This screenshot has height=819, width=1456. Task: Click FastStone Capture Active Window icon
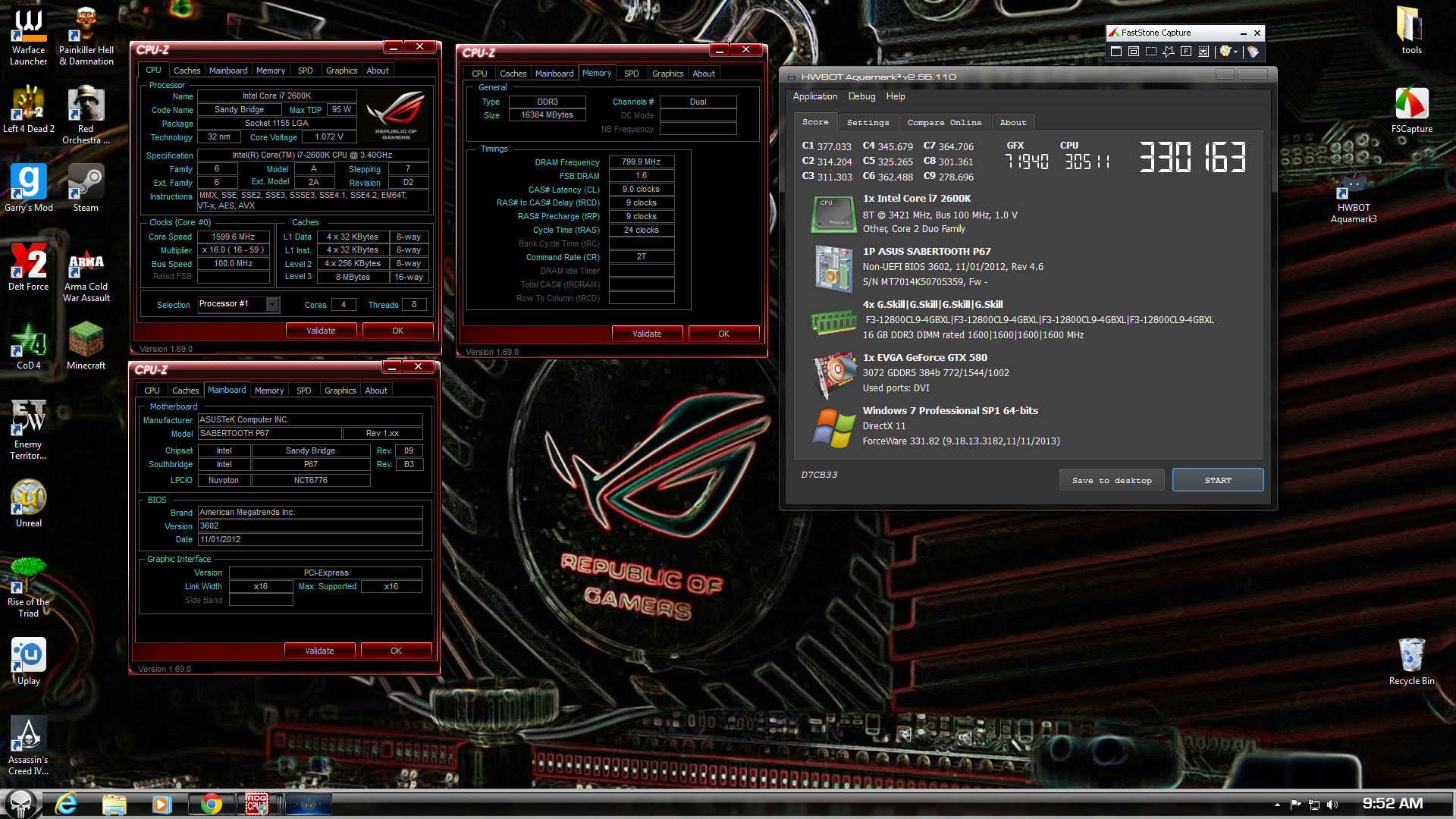tap(1116, 52)
